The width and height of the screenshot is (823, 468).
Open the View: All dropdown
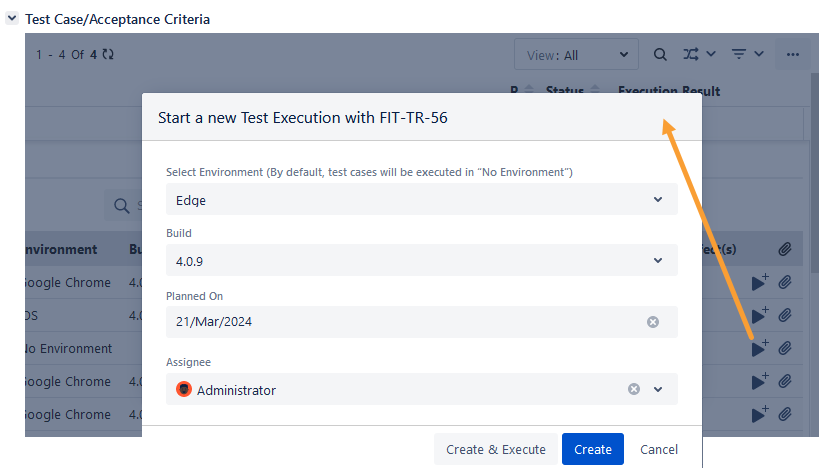point(576,55)
